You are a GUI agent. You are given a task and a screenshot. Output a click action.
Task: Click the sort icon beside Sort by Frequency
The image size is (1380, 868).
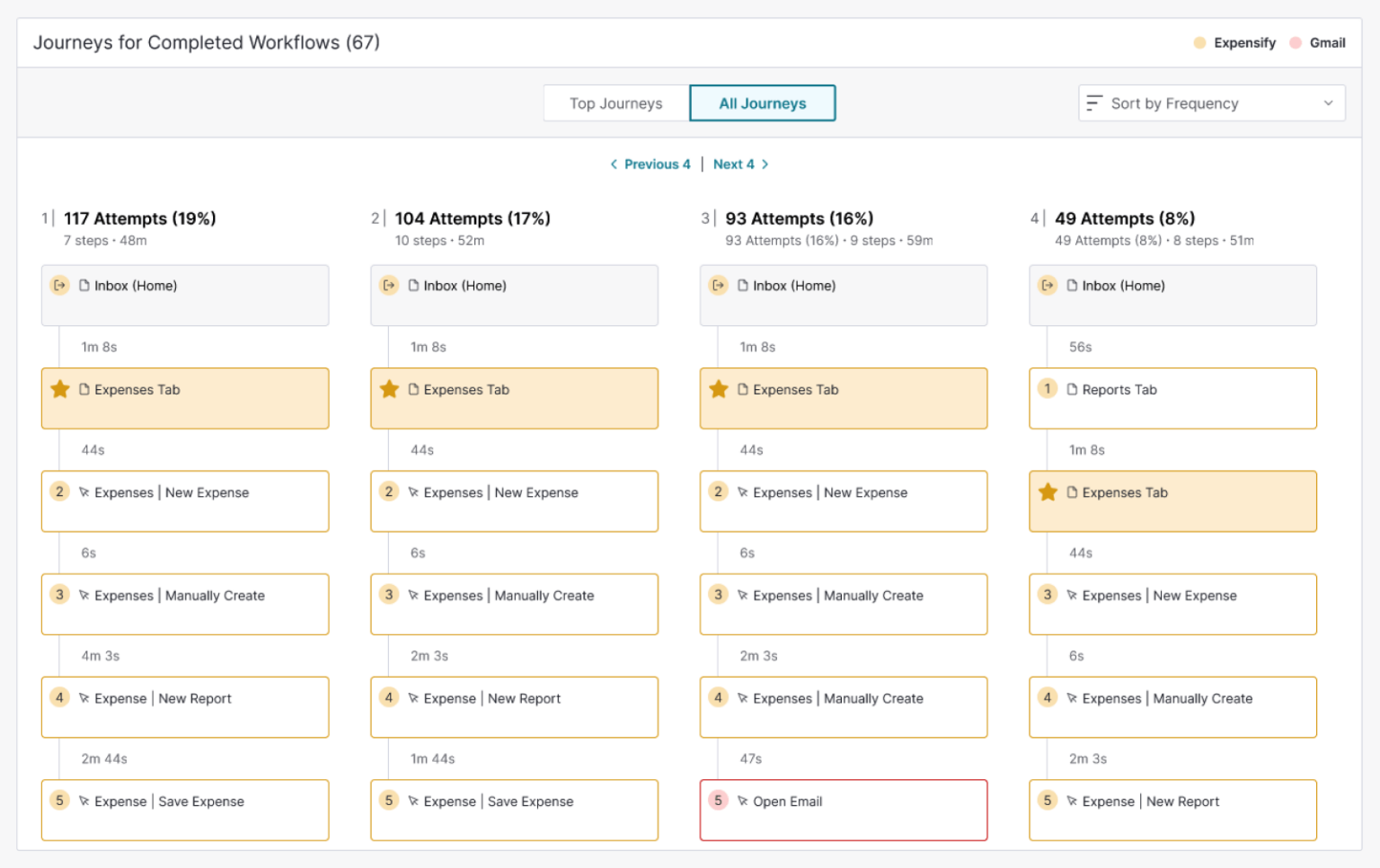[1095, 102]
